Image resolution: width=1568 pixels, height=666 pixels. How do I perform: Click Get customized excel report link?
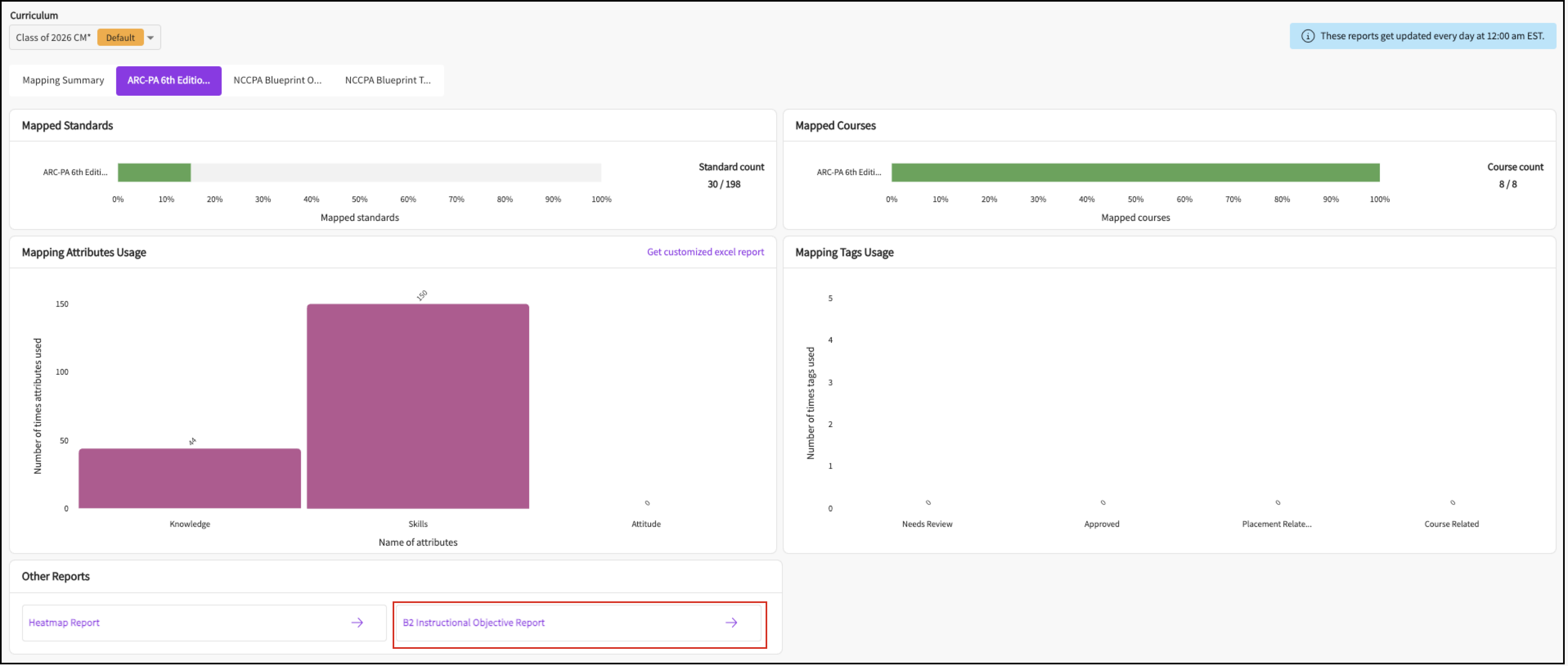pos(705,252)
